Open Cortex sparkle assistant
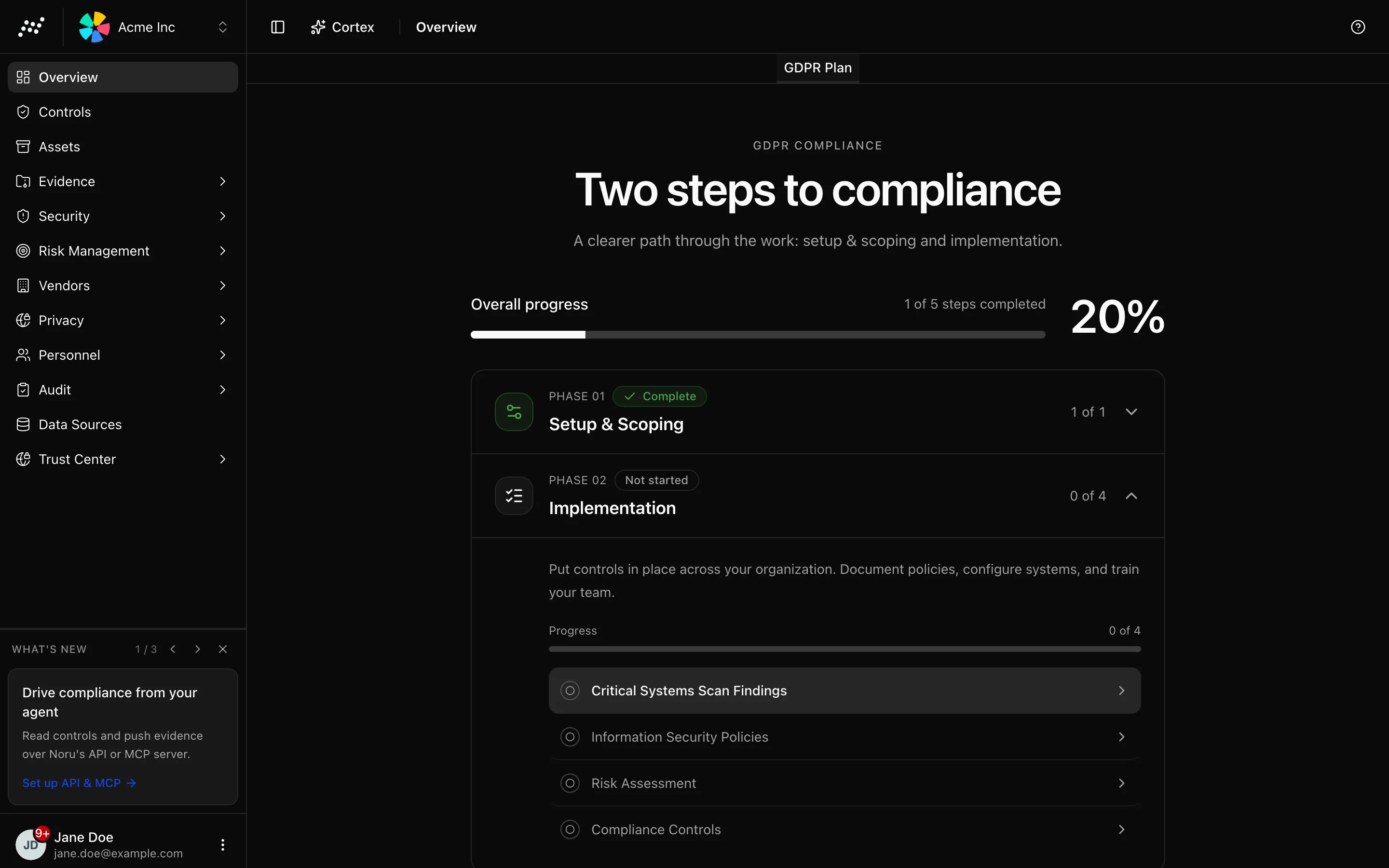Viewport: 1389px width, 868px height. point(318,27)
